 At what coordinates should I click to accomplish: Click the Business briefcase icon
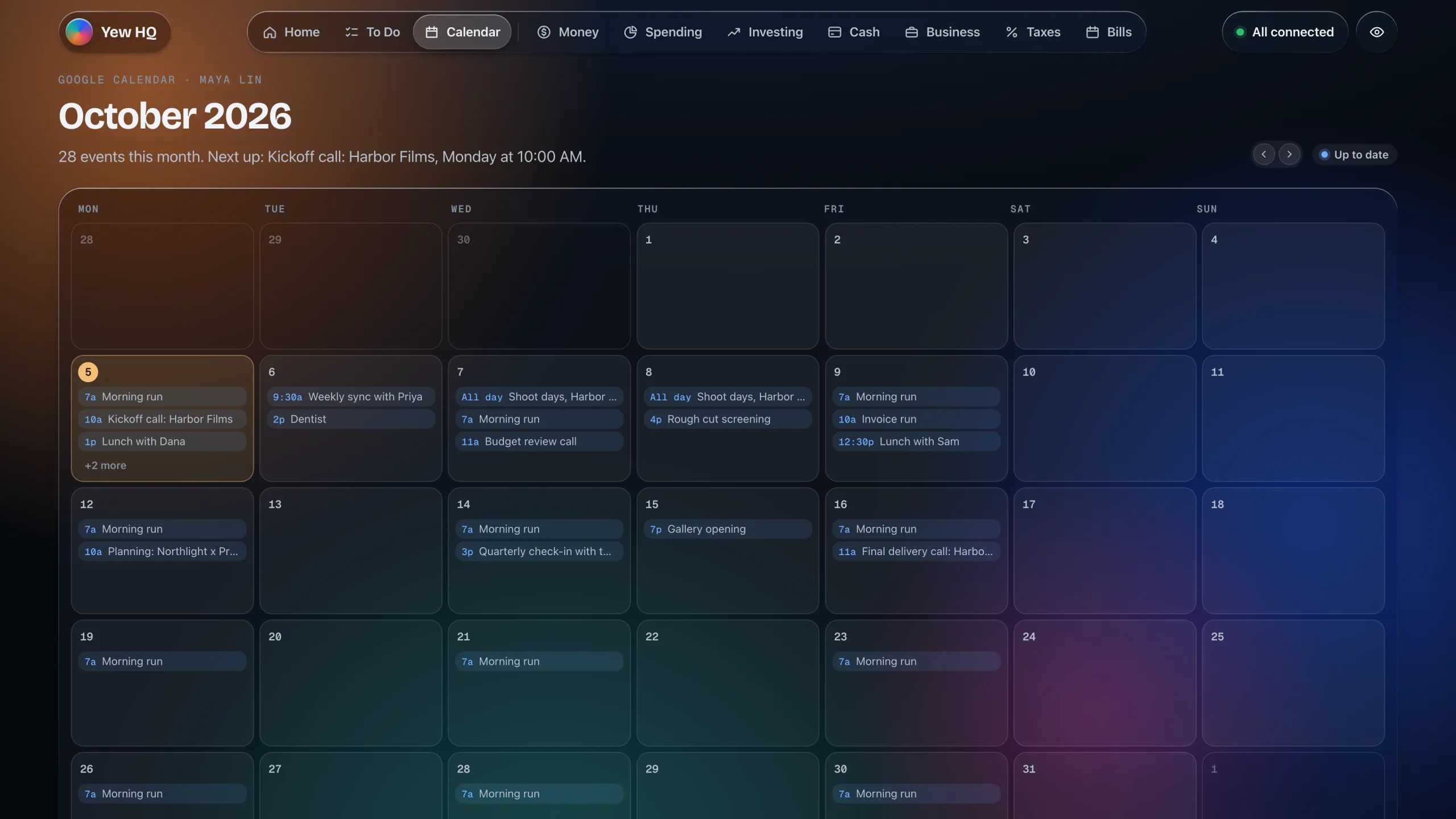coord(912,32)
